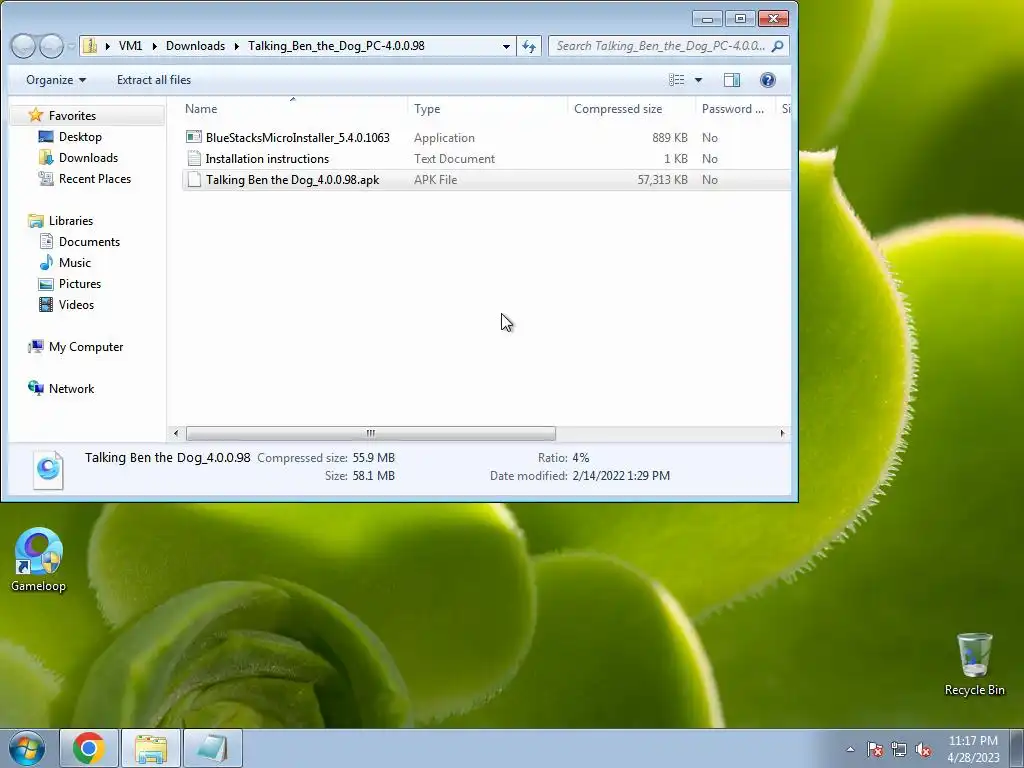Click the Password column header
Viewport: 1024px width, 768px height.
735,109
